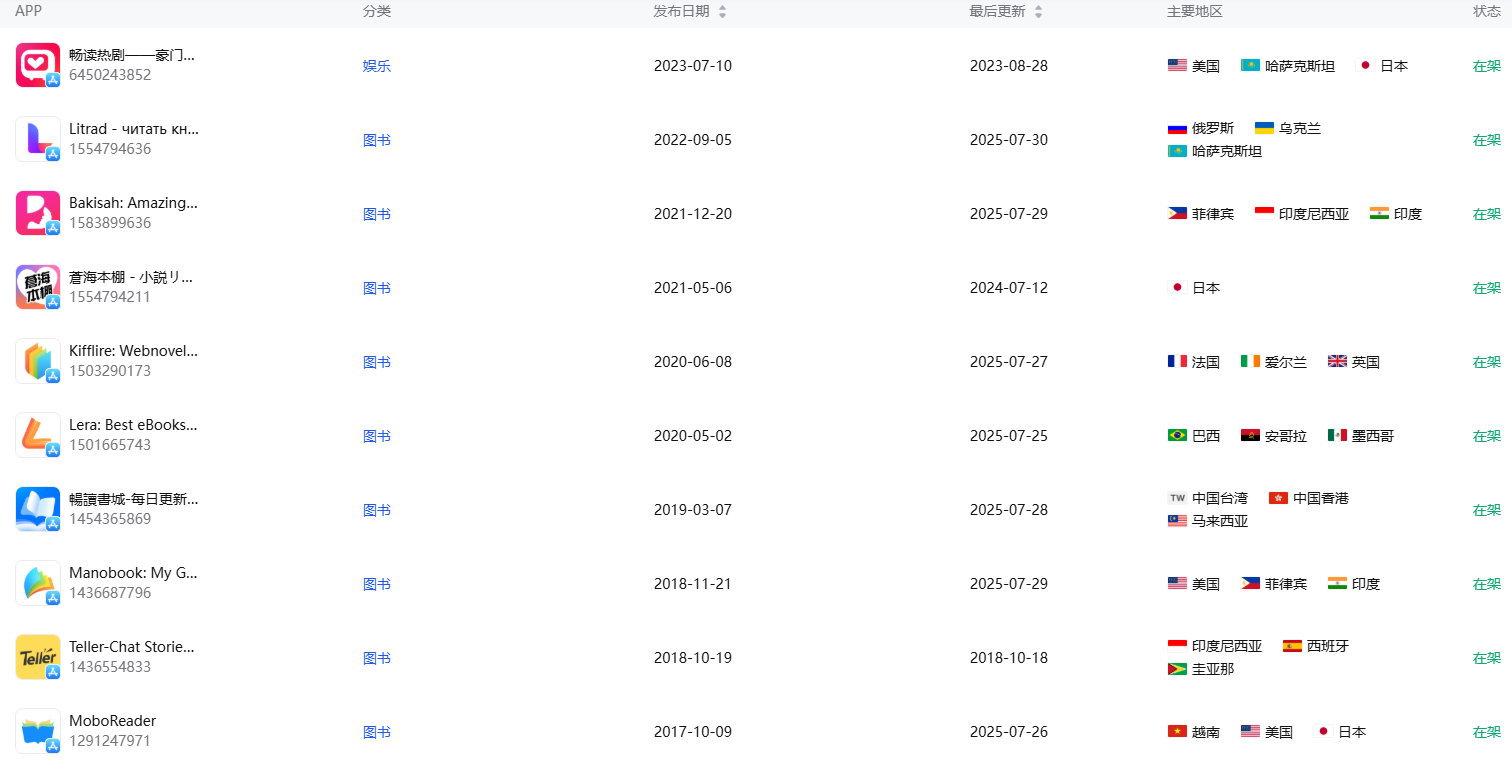Open Teller-Chat Stories app title
The image size is (1512, 761).
point(133,647)
